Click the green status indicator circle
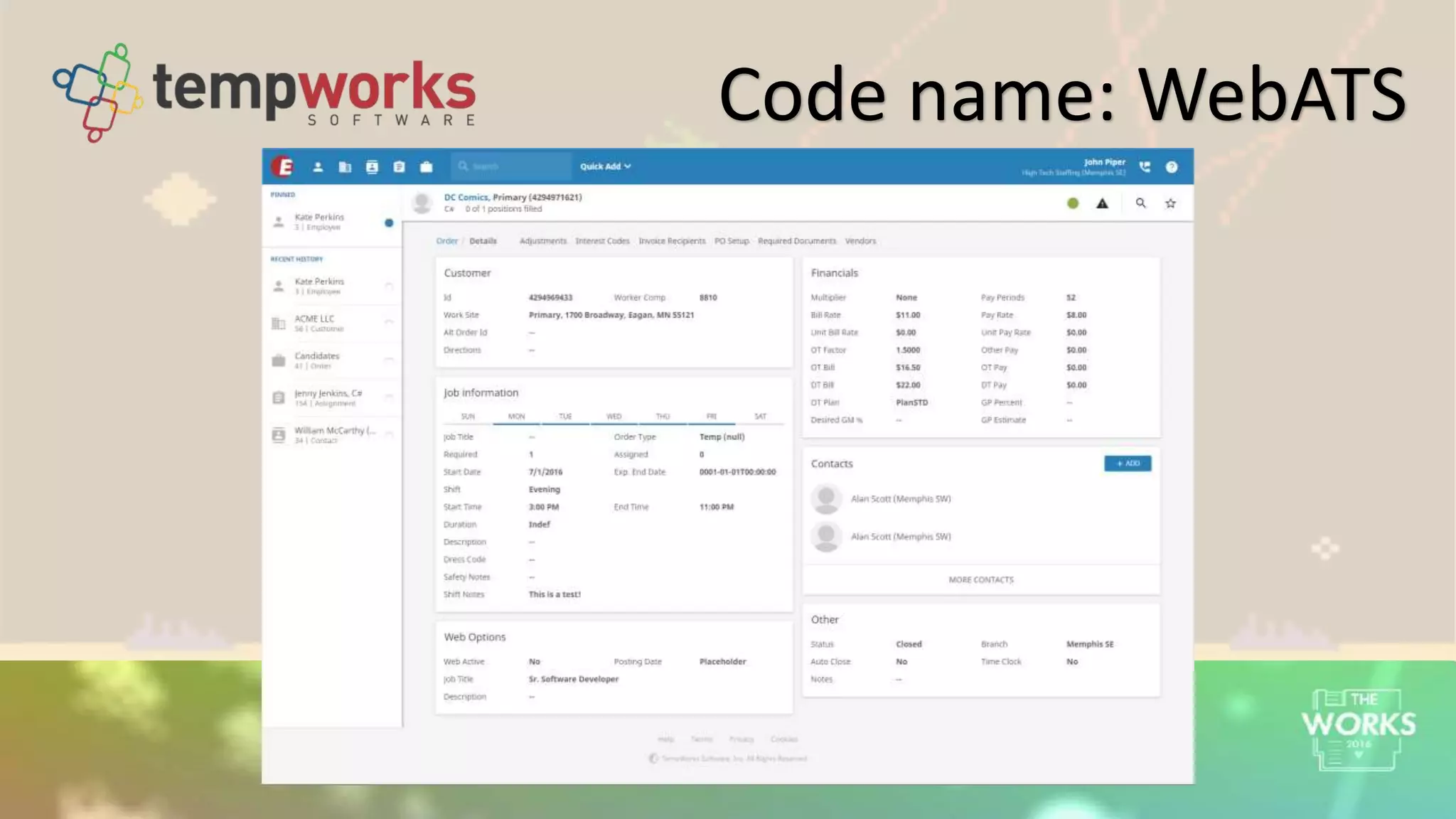Screen dimensions: 1456x819 (1073, 203)
